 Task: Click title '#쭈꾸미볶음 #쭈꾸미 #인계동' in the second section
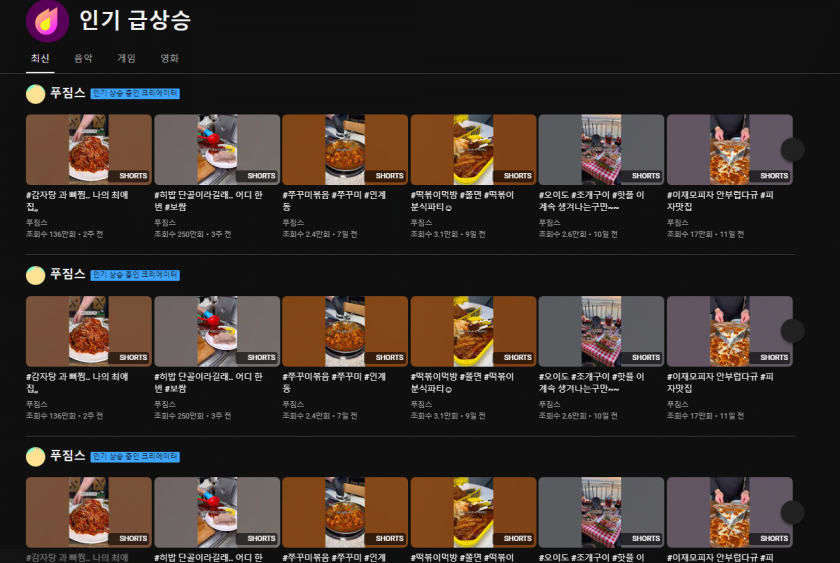point(334,382)
